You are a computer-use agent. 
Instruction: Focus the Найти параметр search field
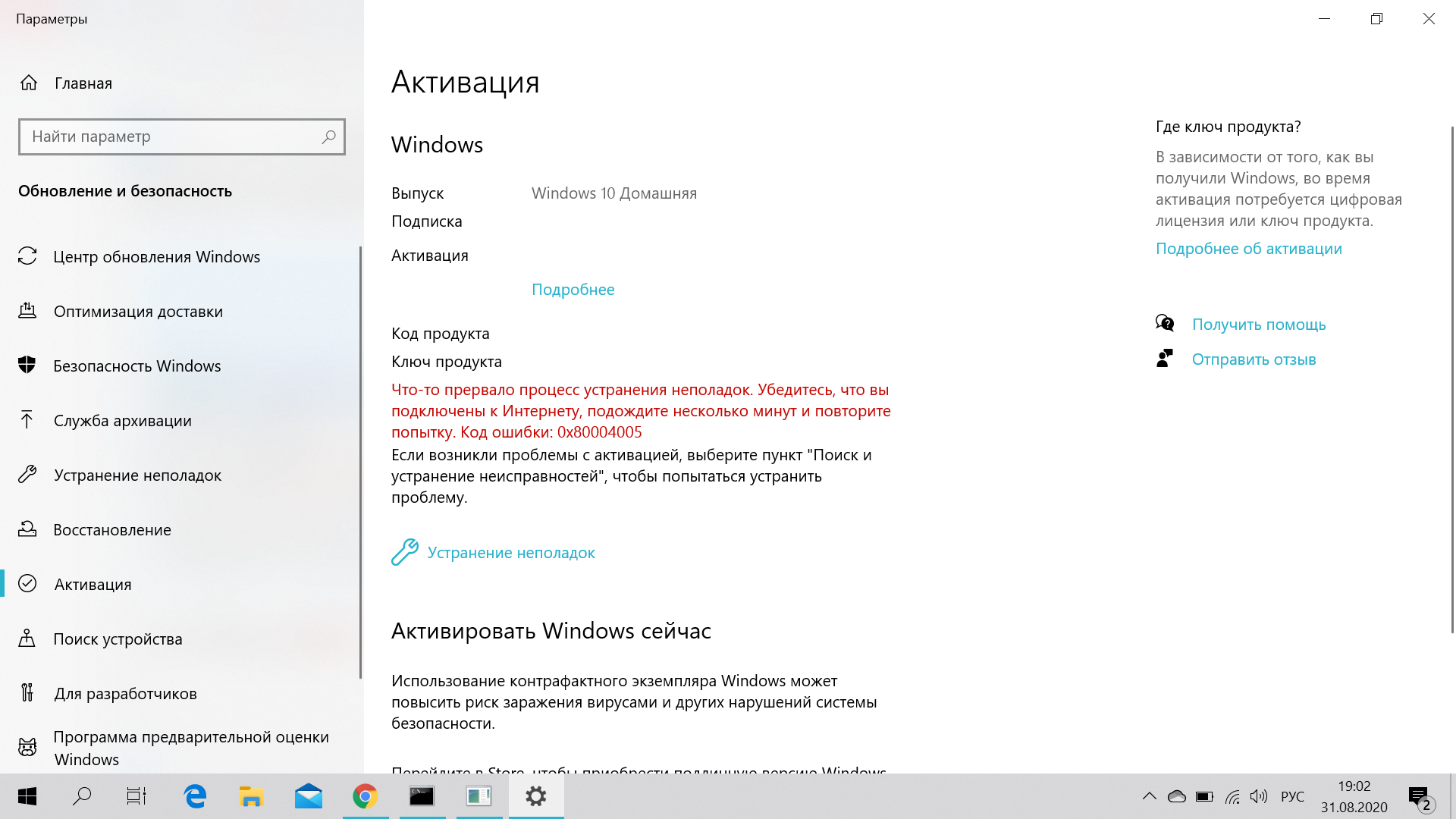pos(182,136)
